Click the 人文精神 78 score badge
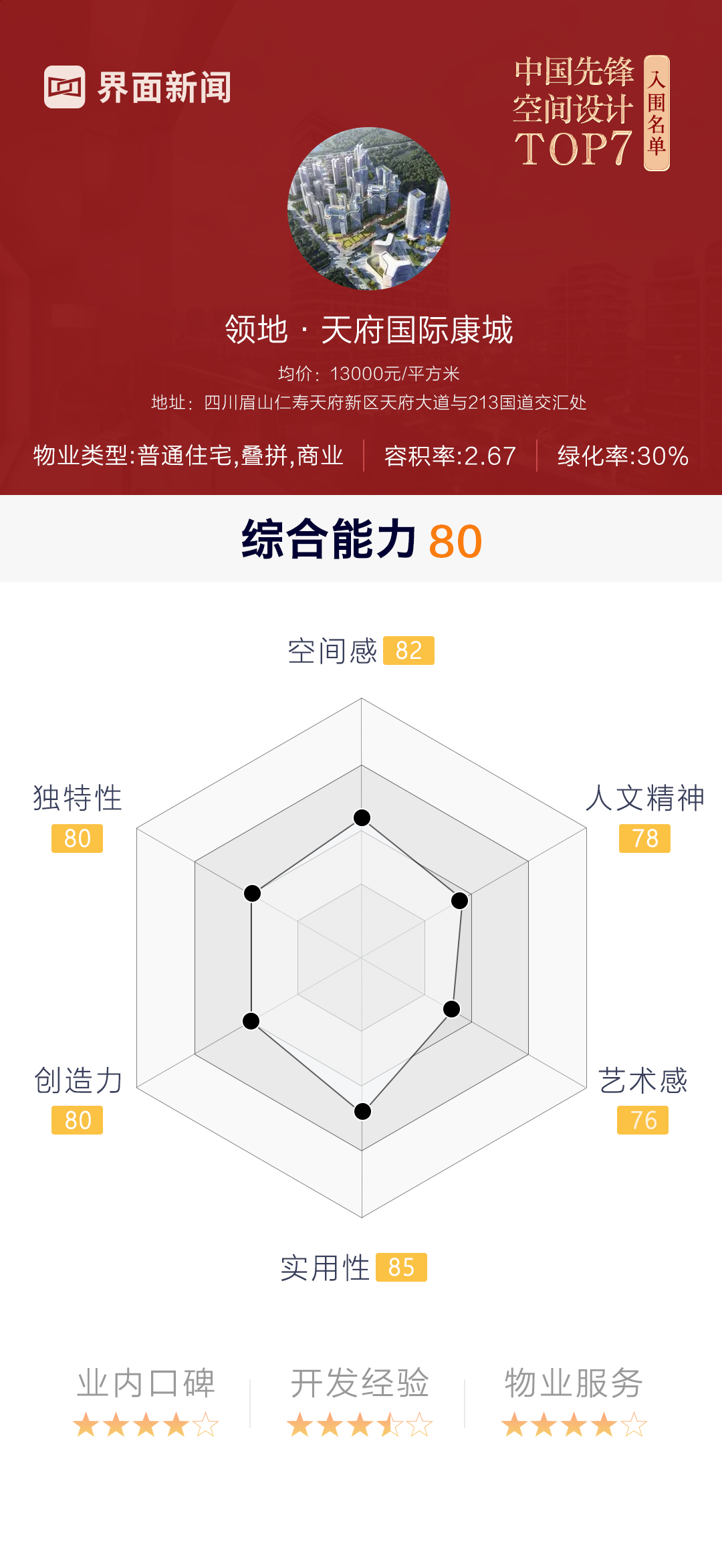Viewport: 722px width, 1568px height. [644, 838]
